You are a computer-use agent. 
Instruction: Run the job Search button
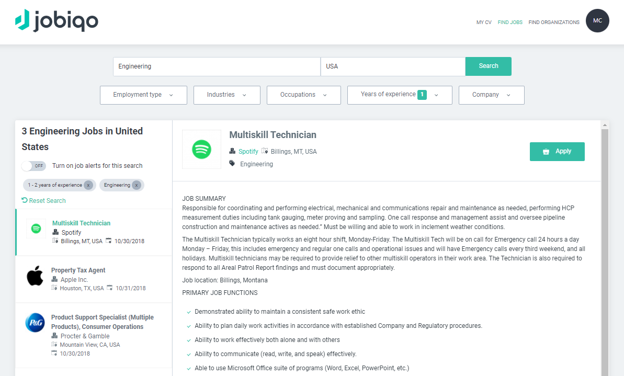click(x=488, y=66)
